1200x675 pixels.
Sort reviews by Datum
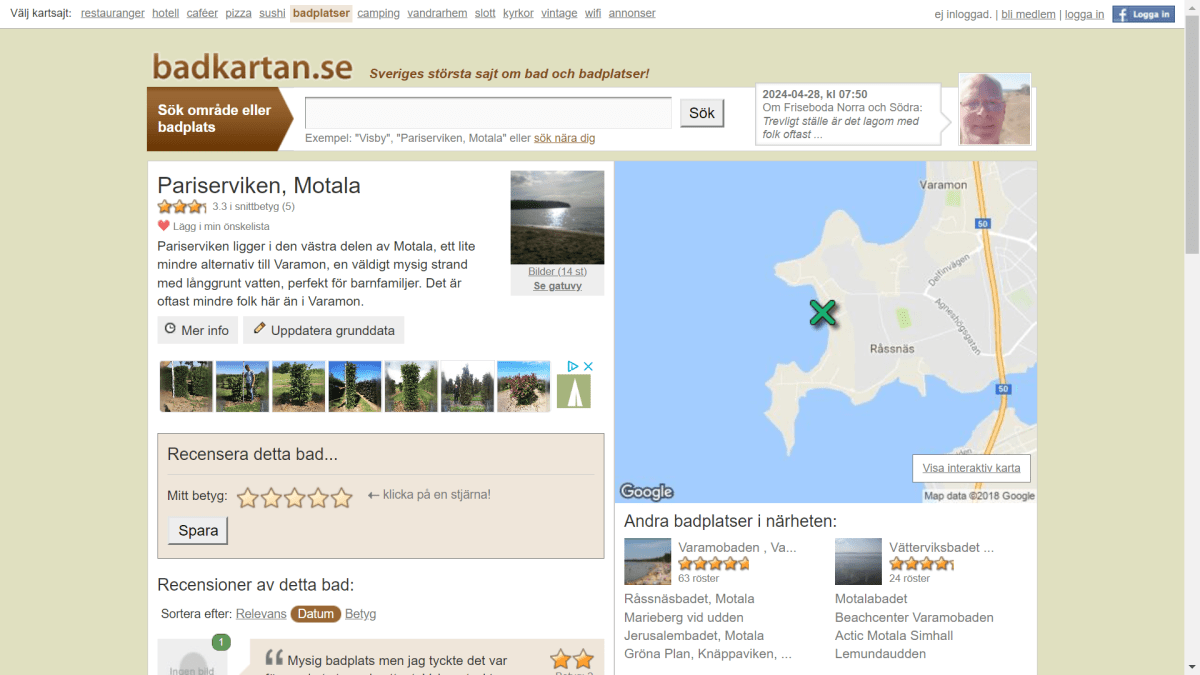click(315, 614)
